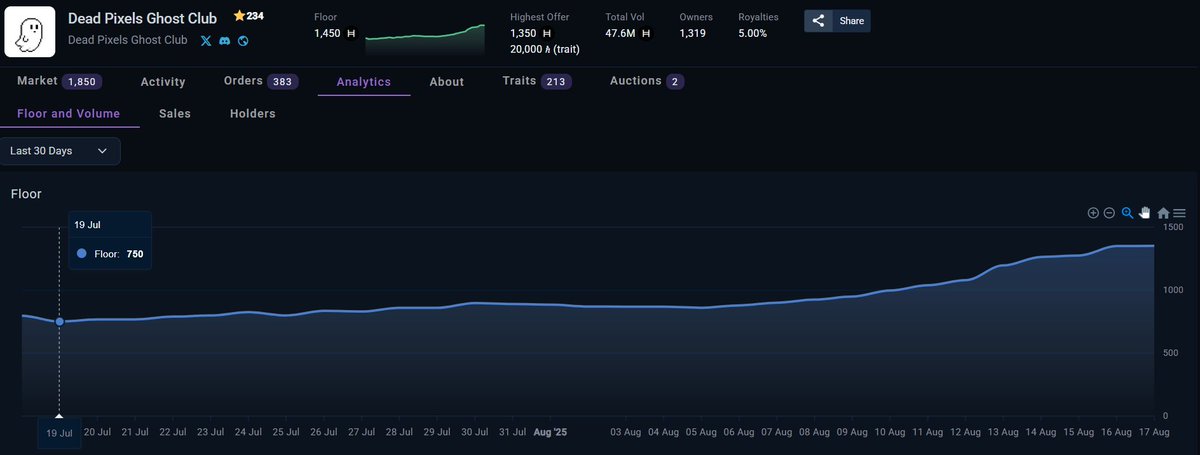Click the Floor chart heading
Image resolution: width=1200 pixels, height=455 pixels.
(26, 194)
